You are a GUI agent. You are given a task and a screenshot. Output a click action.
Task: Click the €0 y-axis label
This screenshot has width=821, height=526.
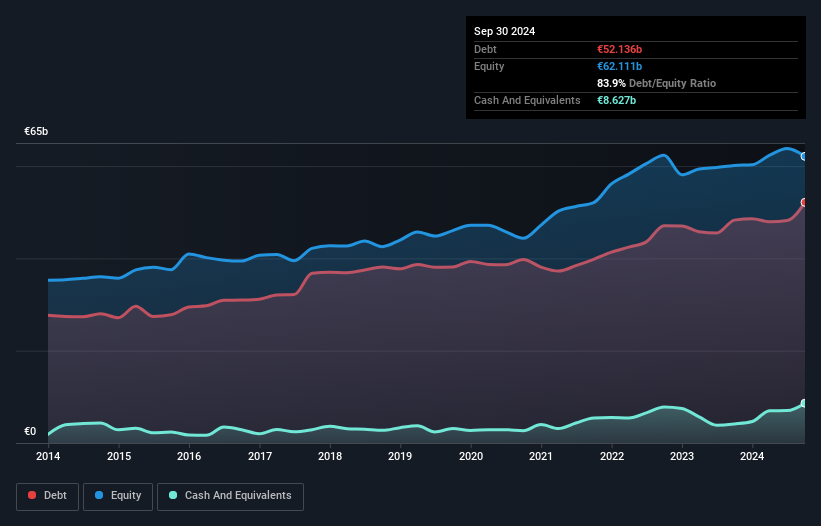(x=30, y=431)
